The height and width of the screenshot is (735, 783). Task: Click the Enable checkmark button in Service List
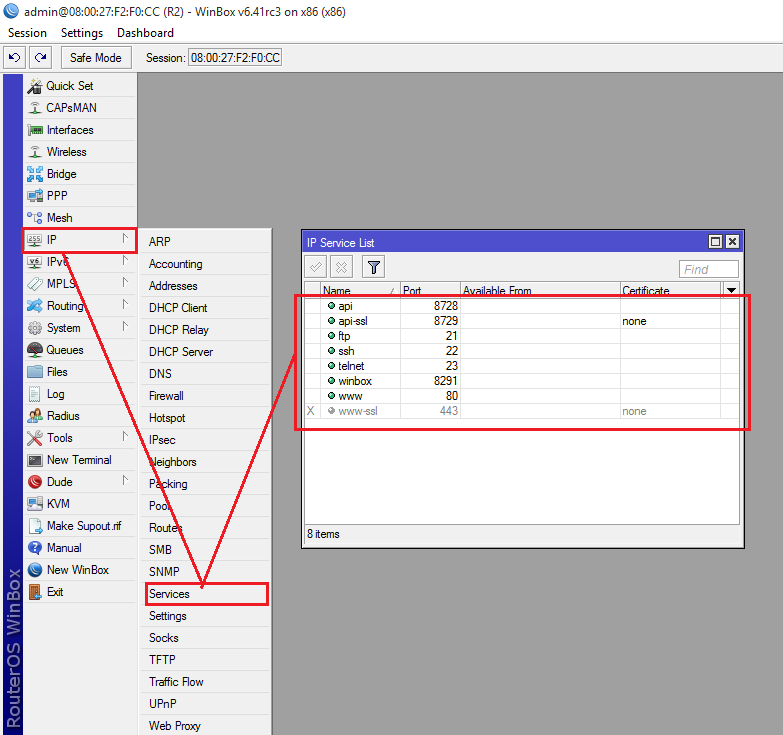pyautogui.click(x=316, y=267)
